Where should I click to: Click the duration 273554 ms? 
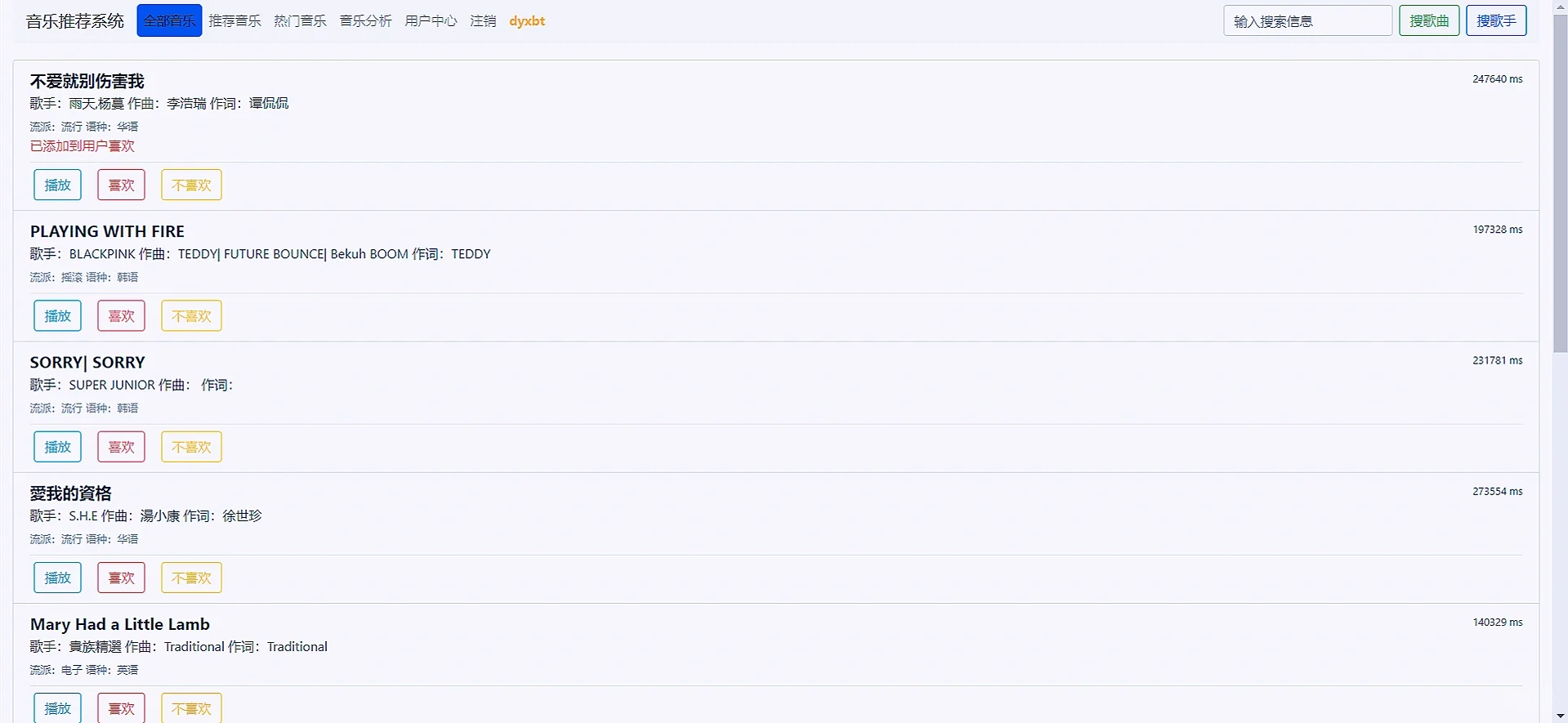click(x=1498, y=492)
